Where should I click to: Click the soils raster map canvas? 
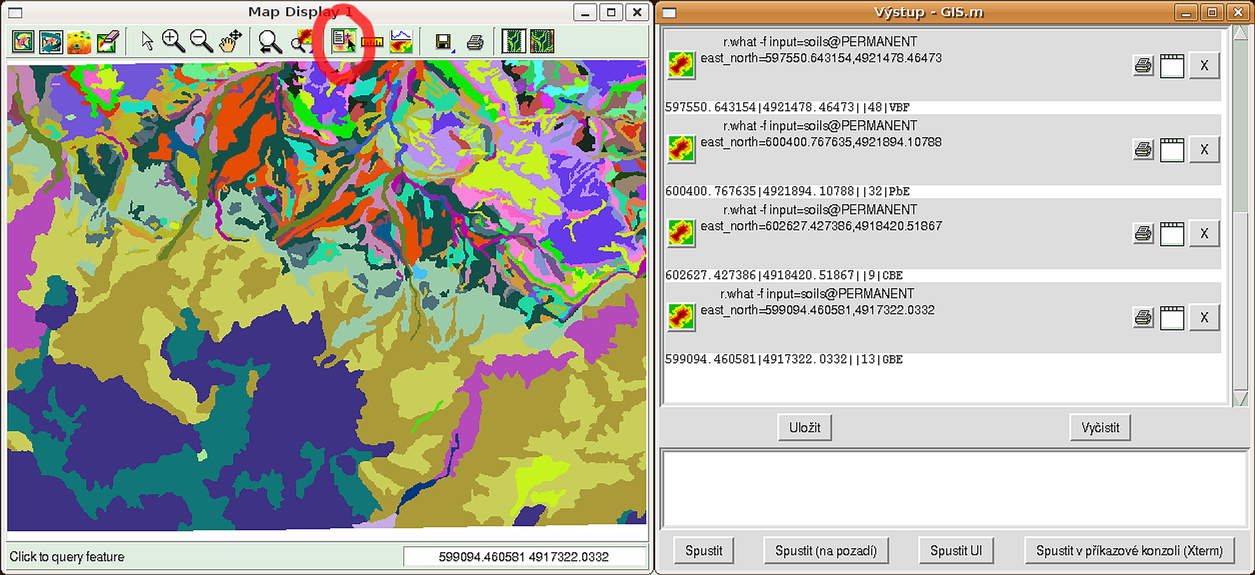[x=326, y=297]
